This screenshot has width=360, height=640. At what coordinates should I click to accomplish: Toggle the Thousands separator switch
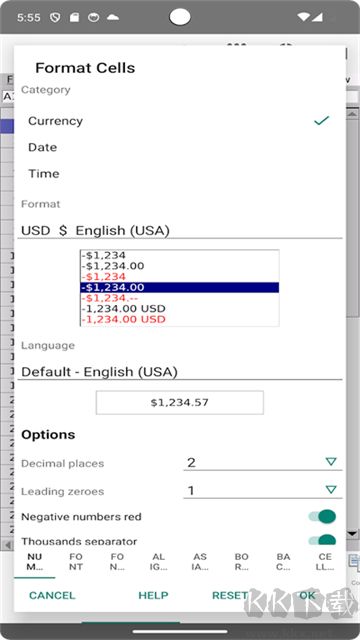(x=322, y=540)
